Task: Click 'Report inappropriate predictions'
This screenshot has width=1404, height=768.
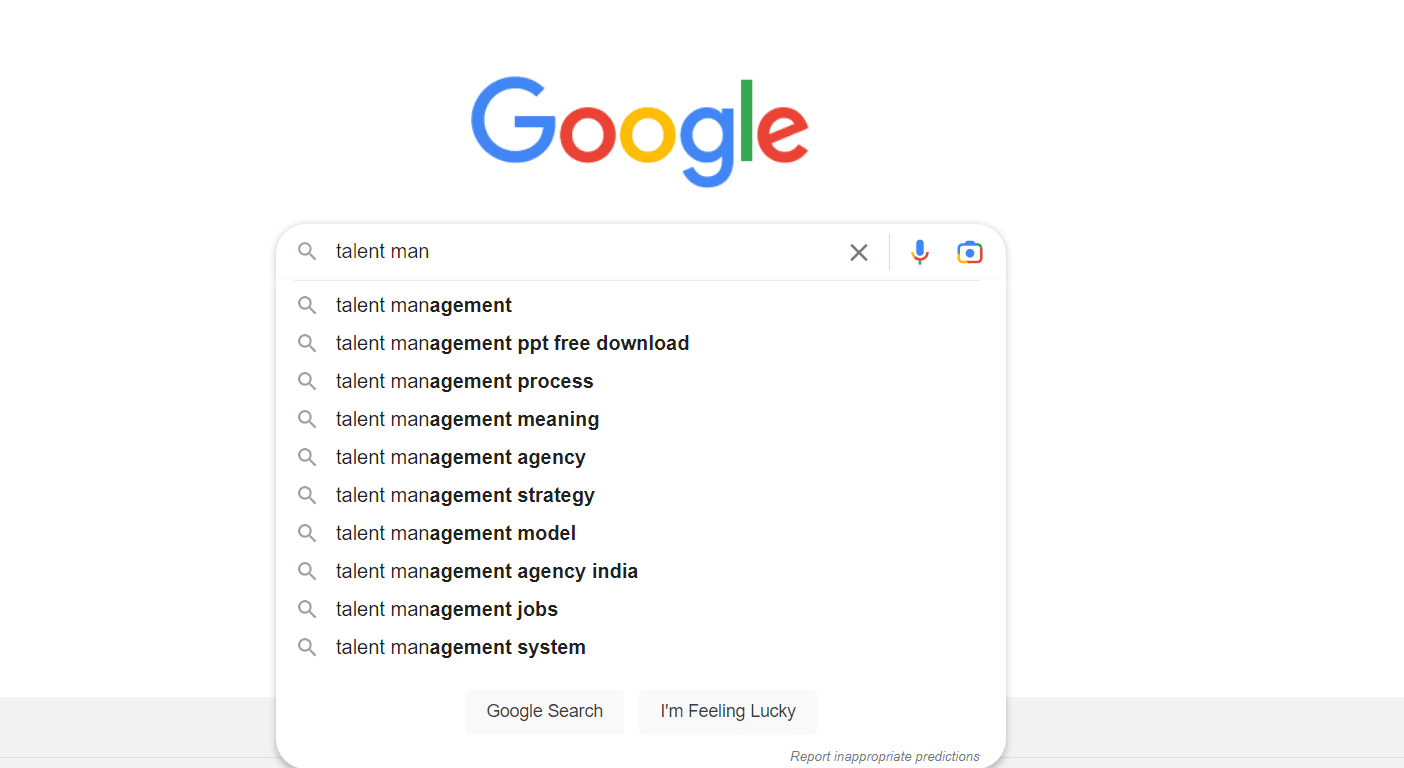Action: (x=884, y=756)
